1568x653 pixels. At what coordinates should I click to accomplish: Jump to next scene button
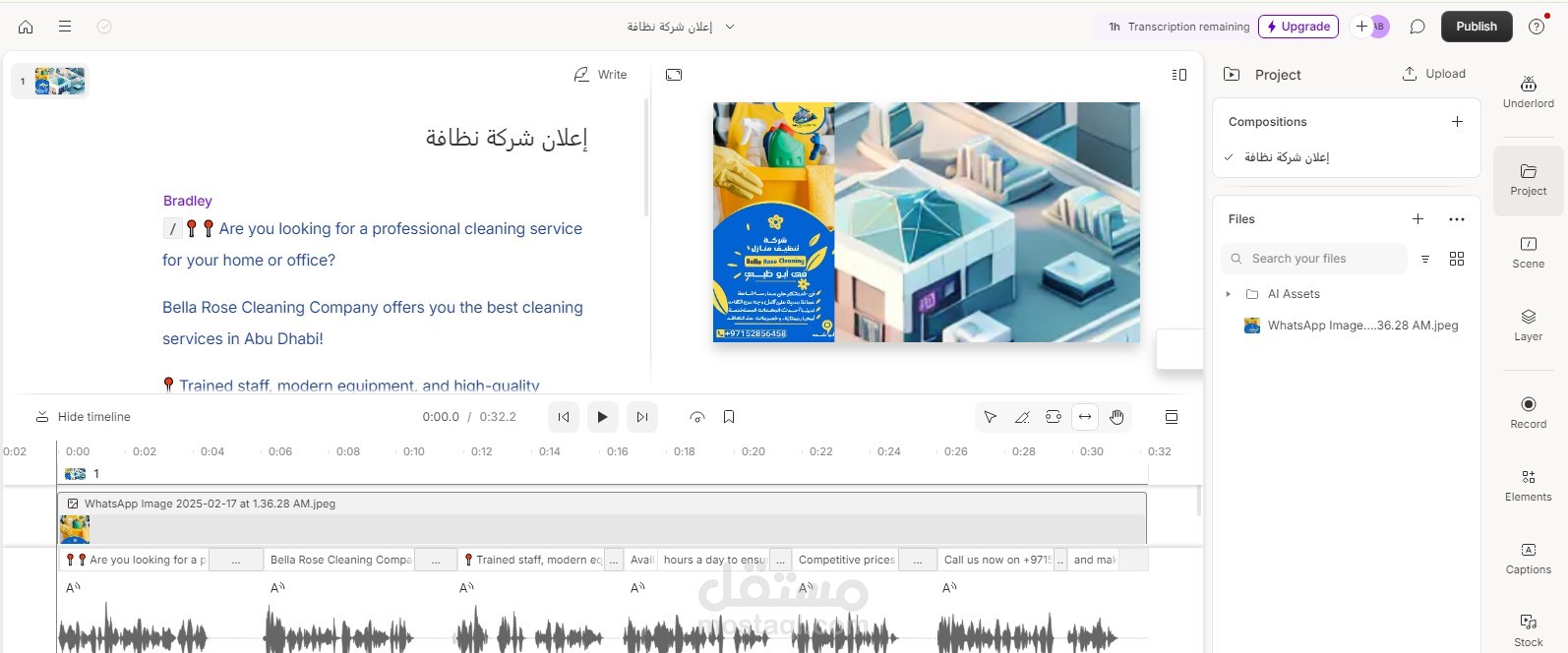pos(642,417)
